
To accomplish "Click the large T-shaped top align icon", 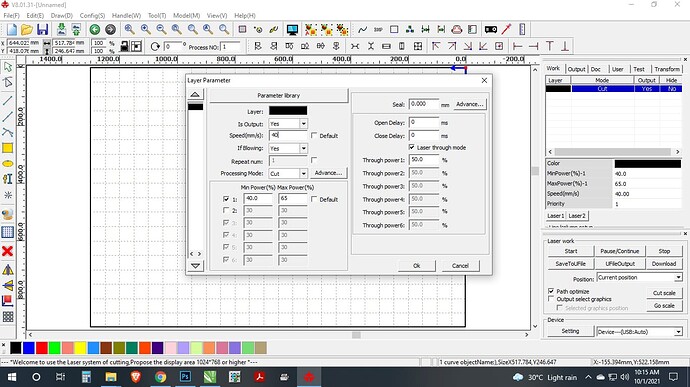I will tap(550, 46).
